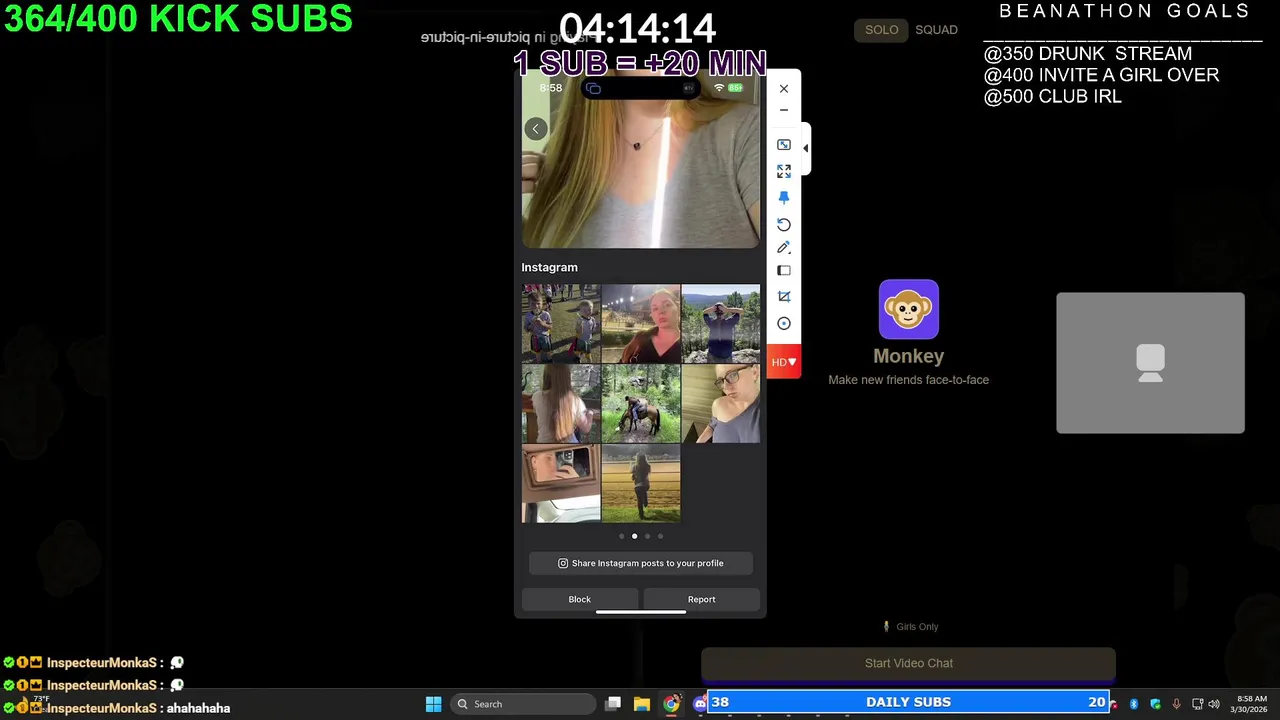This screenshot has width=1280, height=720.
Task: Click the DAILY SUBS progress bar
Action: (x=909, y=702)
